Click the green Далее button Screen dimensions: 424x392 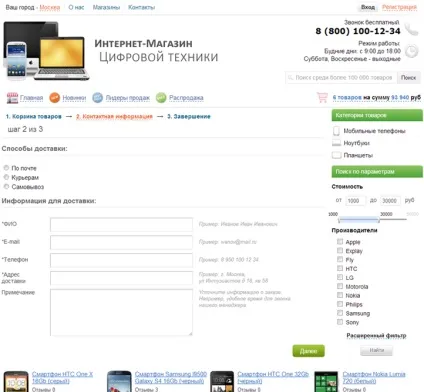click(x=308, y=351)
